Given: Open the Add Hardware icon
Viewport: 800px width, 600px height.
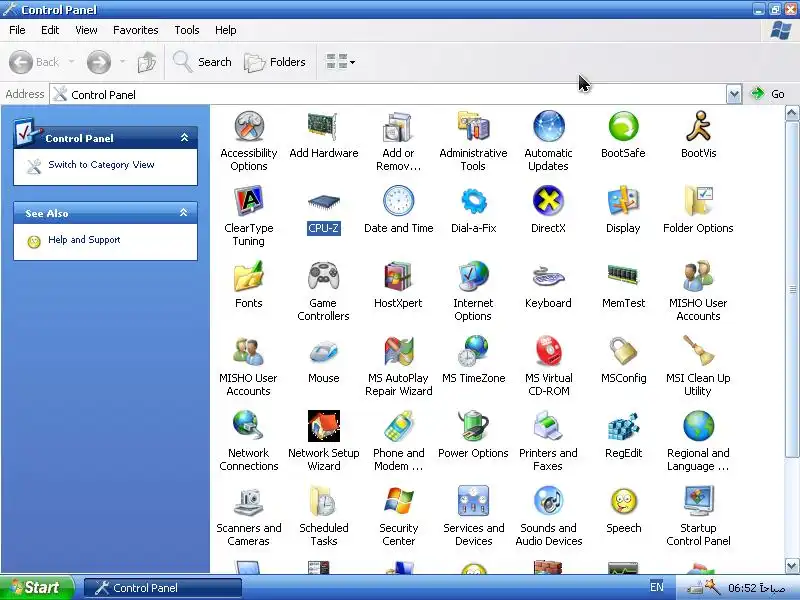Looking at the screenshot, I should 323,126.
